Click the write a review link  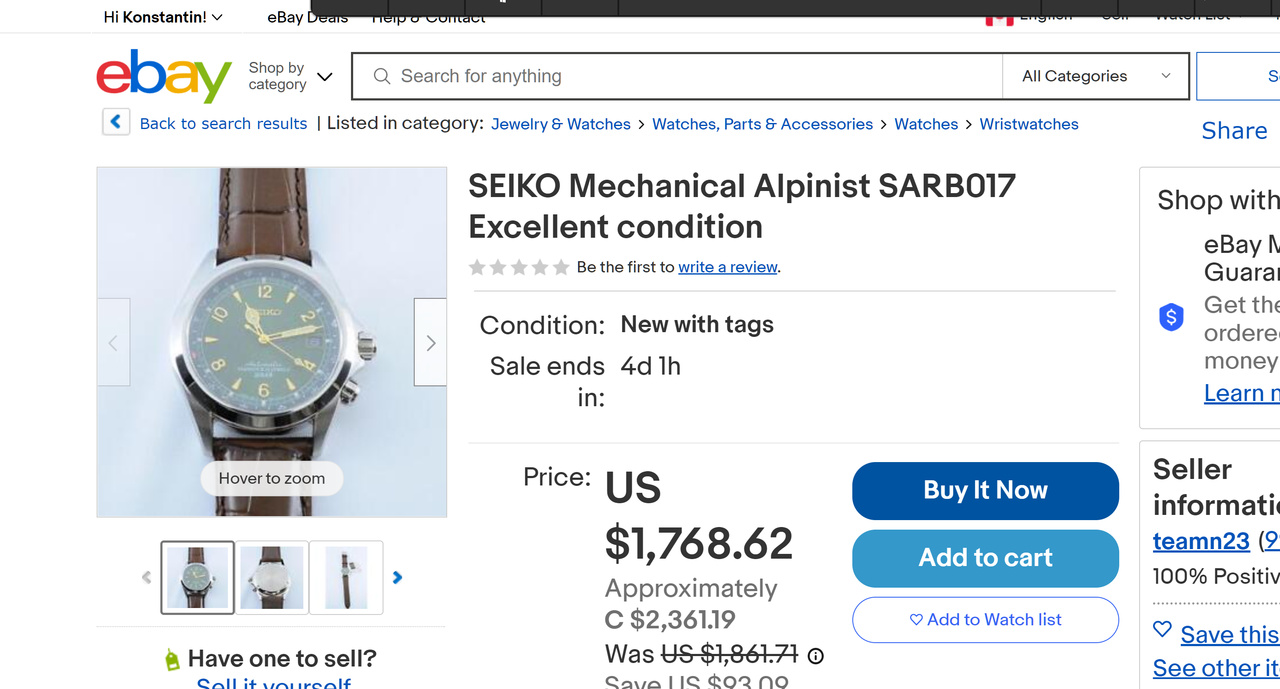728,267
